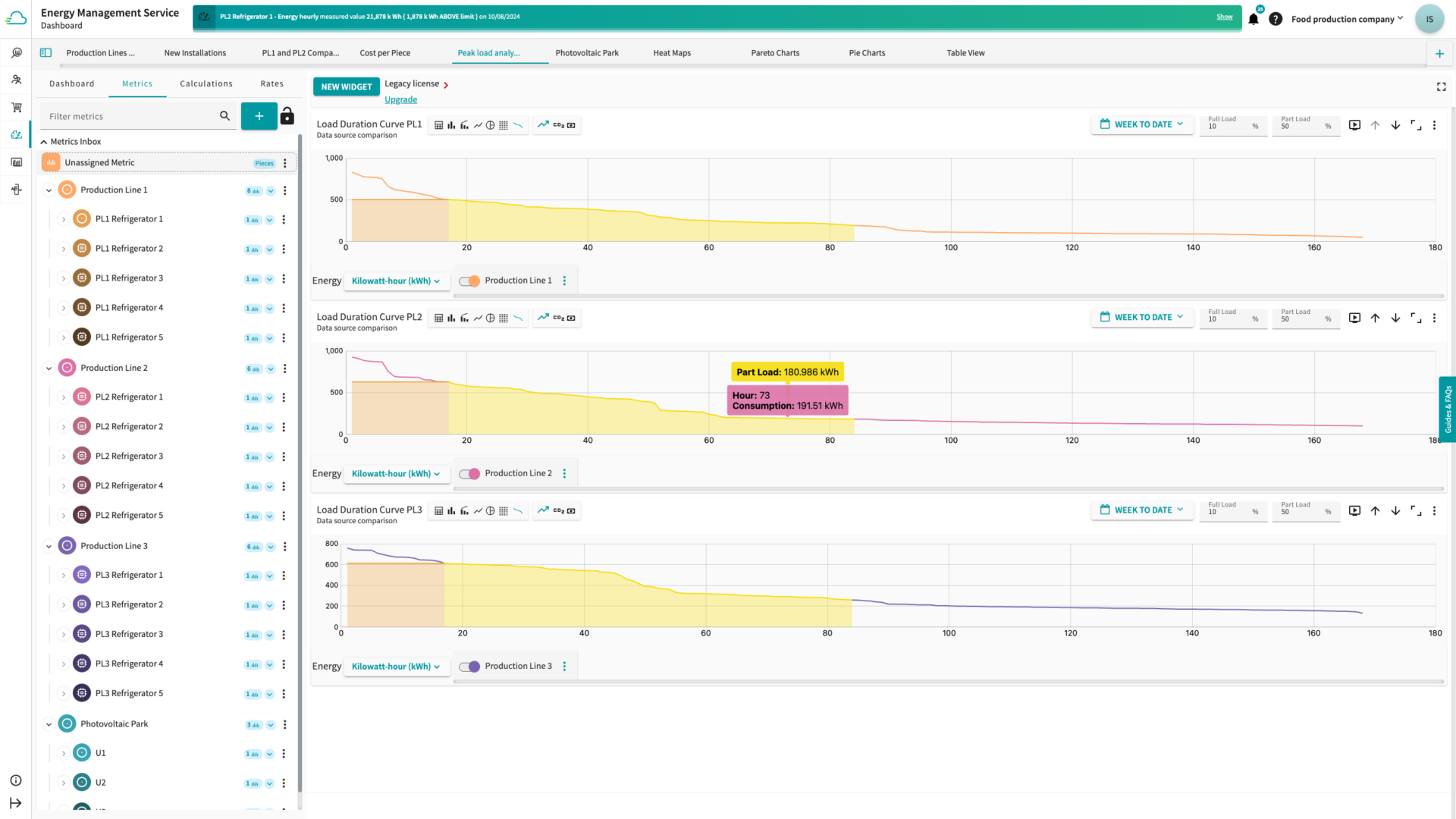Click the horizontal scrollbar under PL1 chart
Screen dimensions: 1456x819
point(948,296)
